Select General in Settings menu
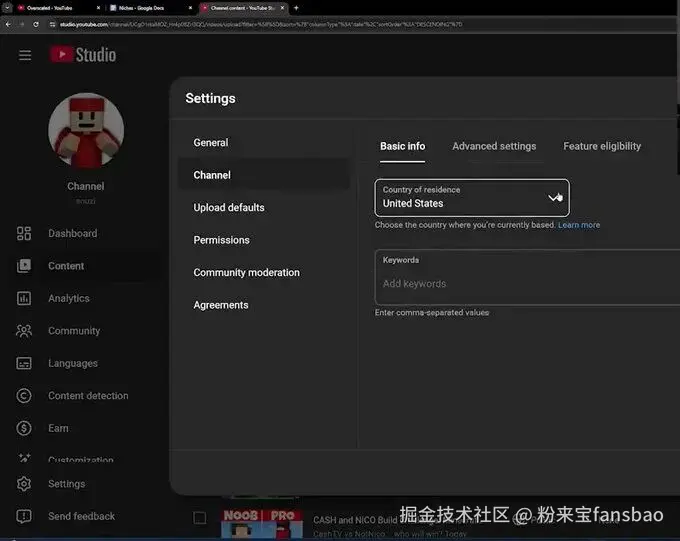680x541 pixels. coord(211,143)
